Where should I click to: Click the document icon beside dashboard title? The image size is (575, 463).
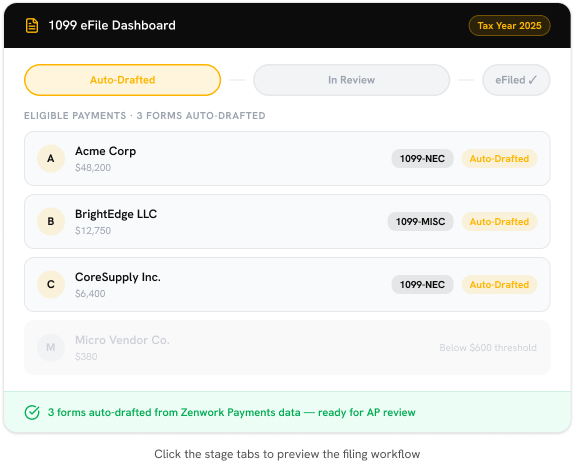32,26
